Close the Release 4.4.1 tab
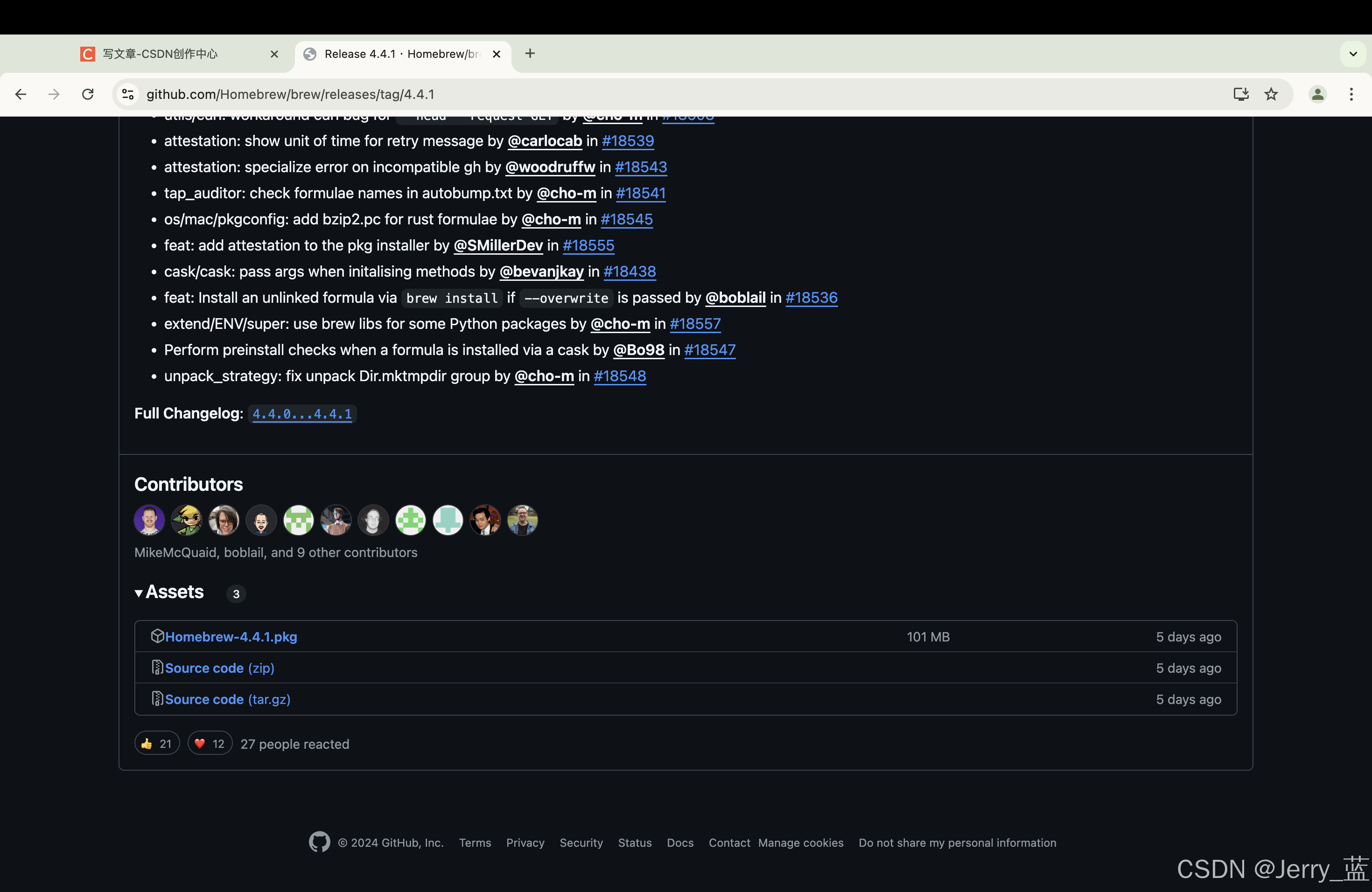This screenshot has height=892, width=1372. click(497, 54)
